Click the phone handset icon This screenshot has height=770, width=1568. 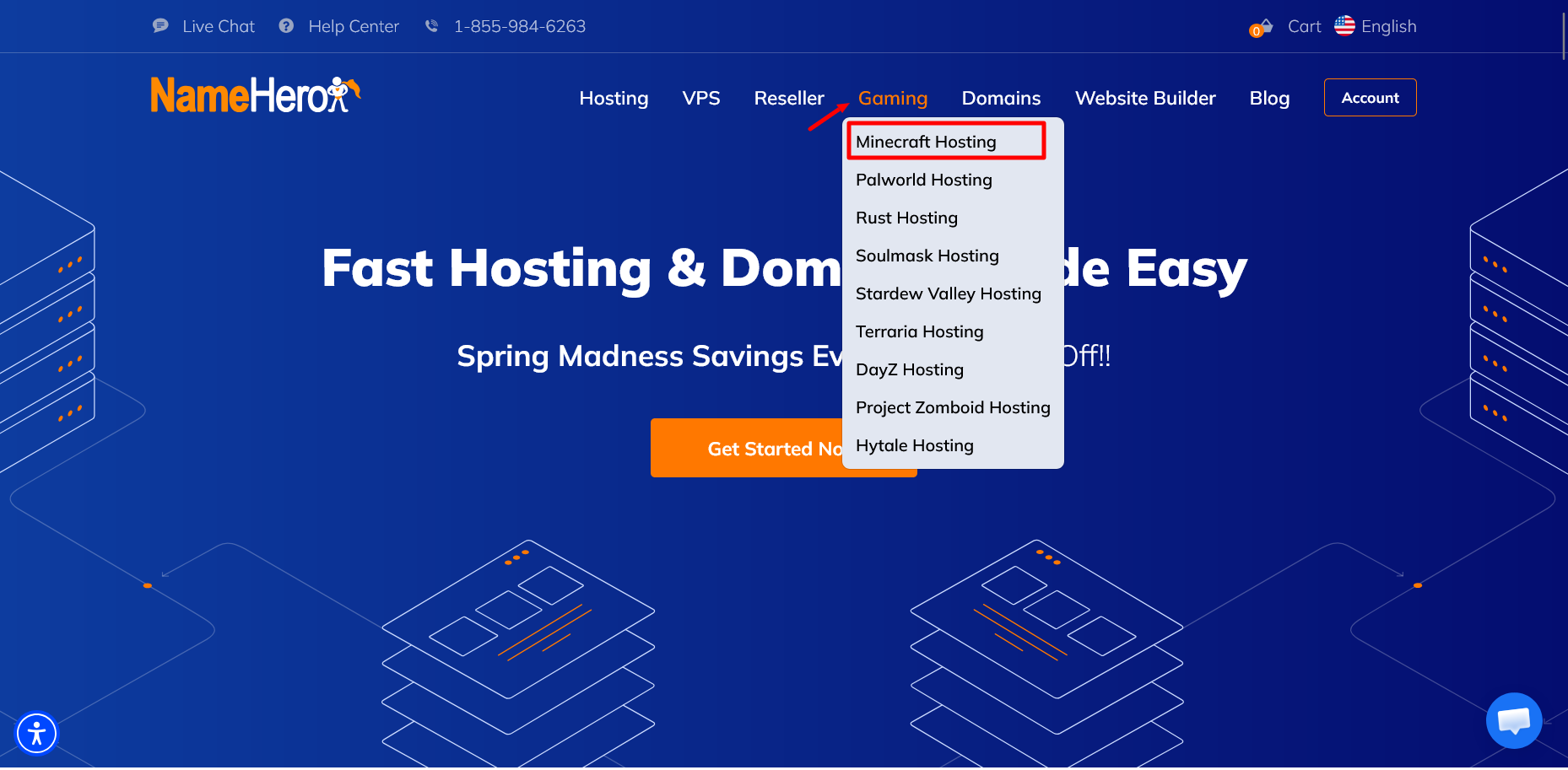[431, 26]
